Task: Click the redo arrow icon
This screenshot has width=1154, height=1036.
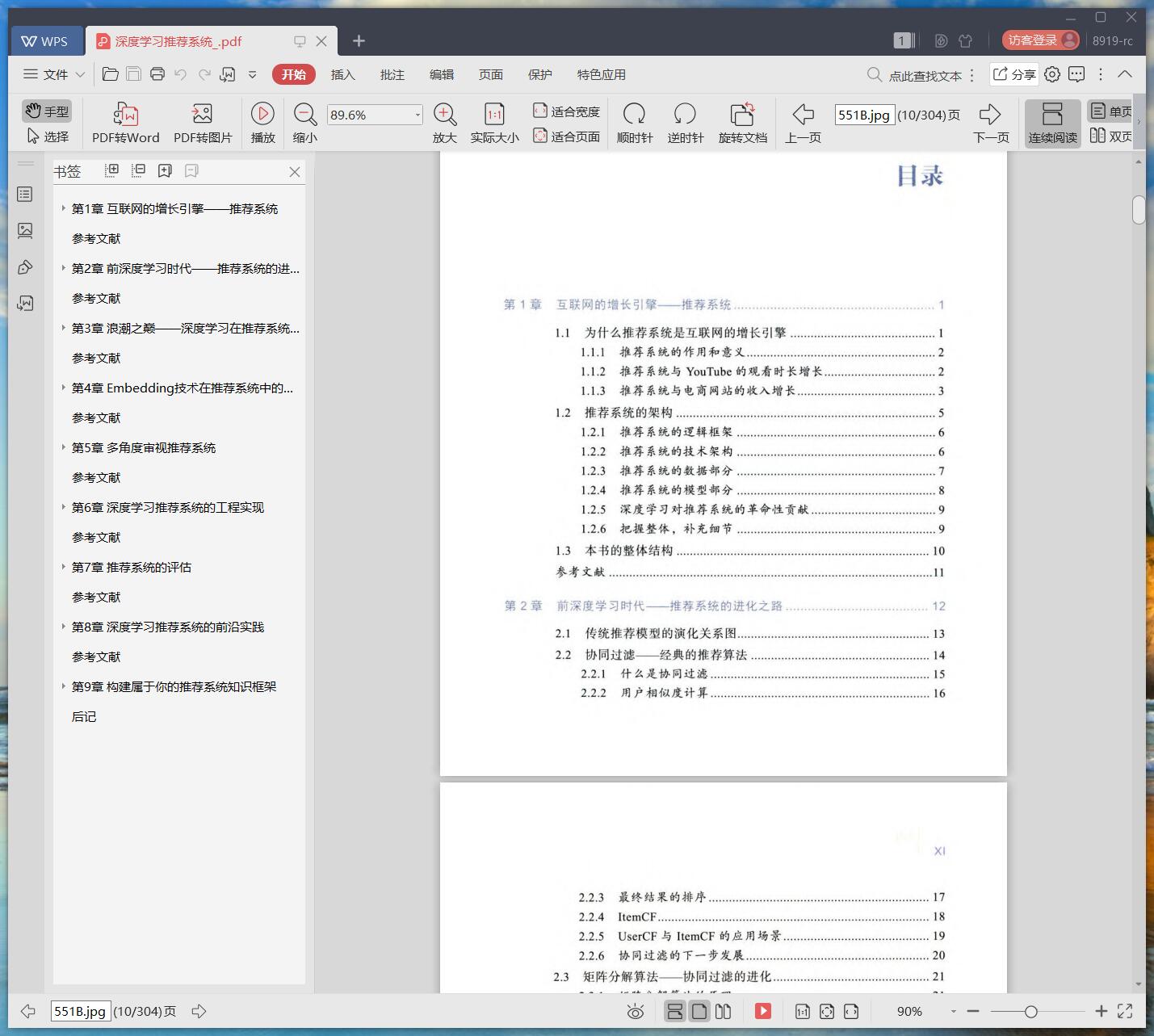Action: 204,74
